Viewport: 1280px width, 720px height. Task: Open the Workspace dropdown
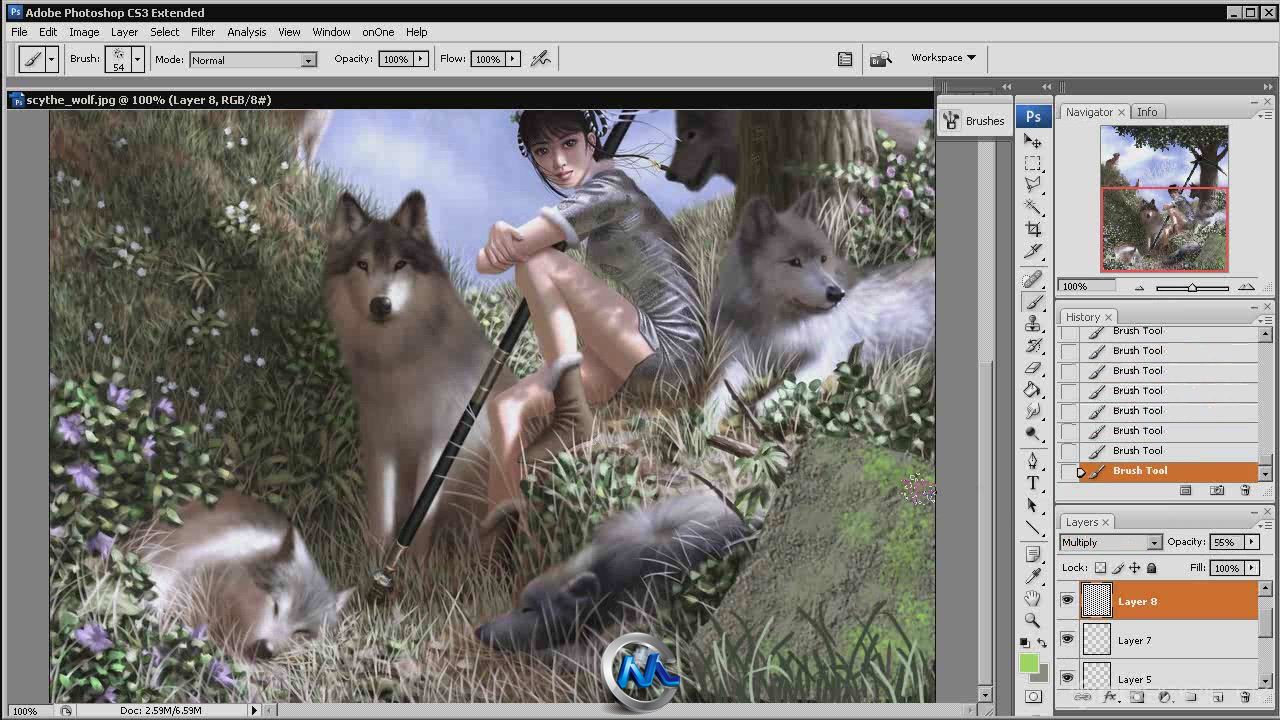943,58
